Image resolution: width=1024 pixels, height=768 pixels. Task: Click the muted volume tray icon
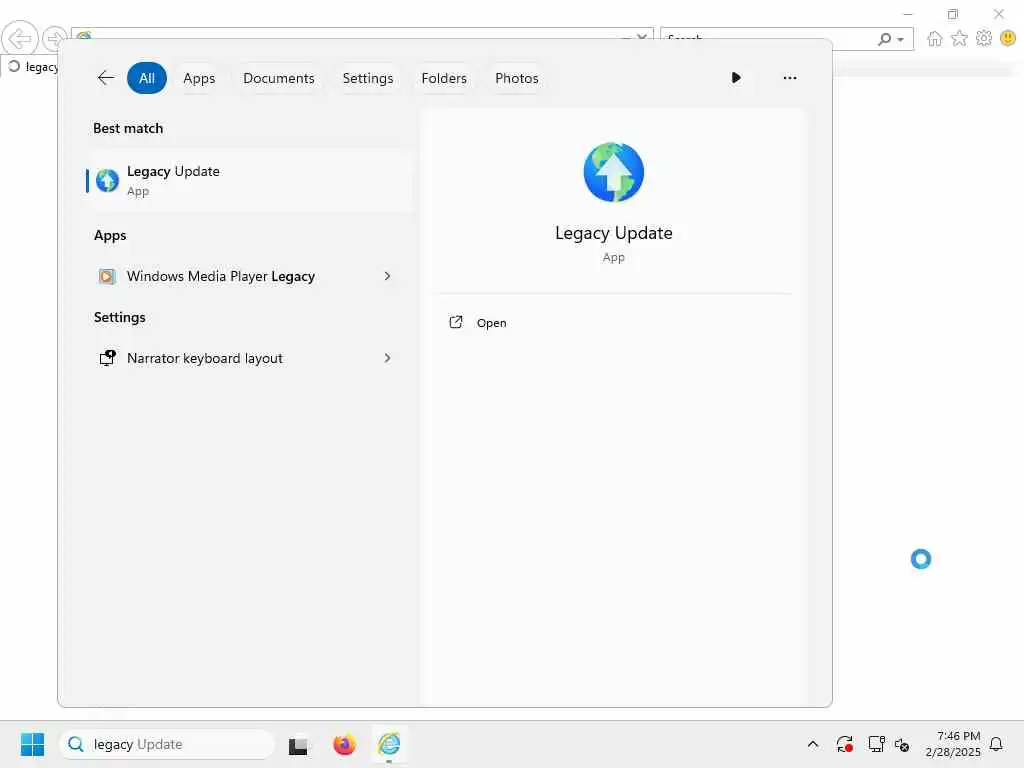(x=902, y=744)
